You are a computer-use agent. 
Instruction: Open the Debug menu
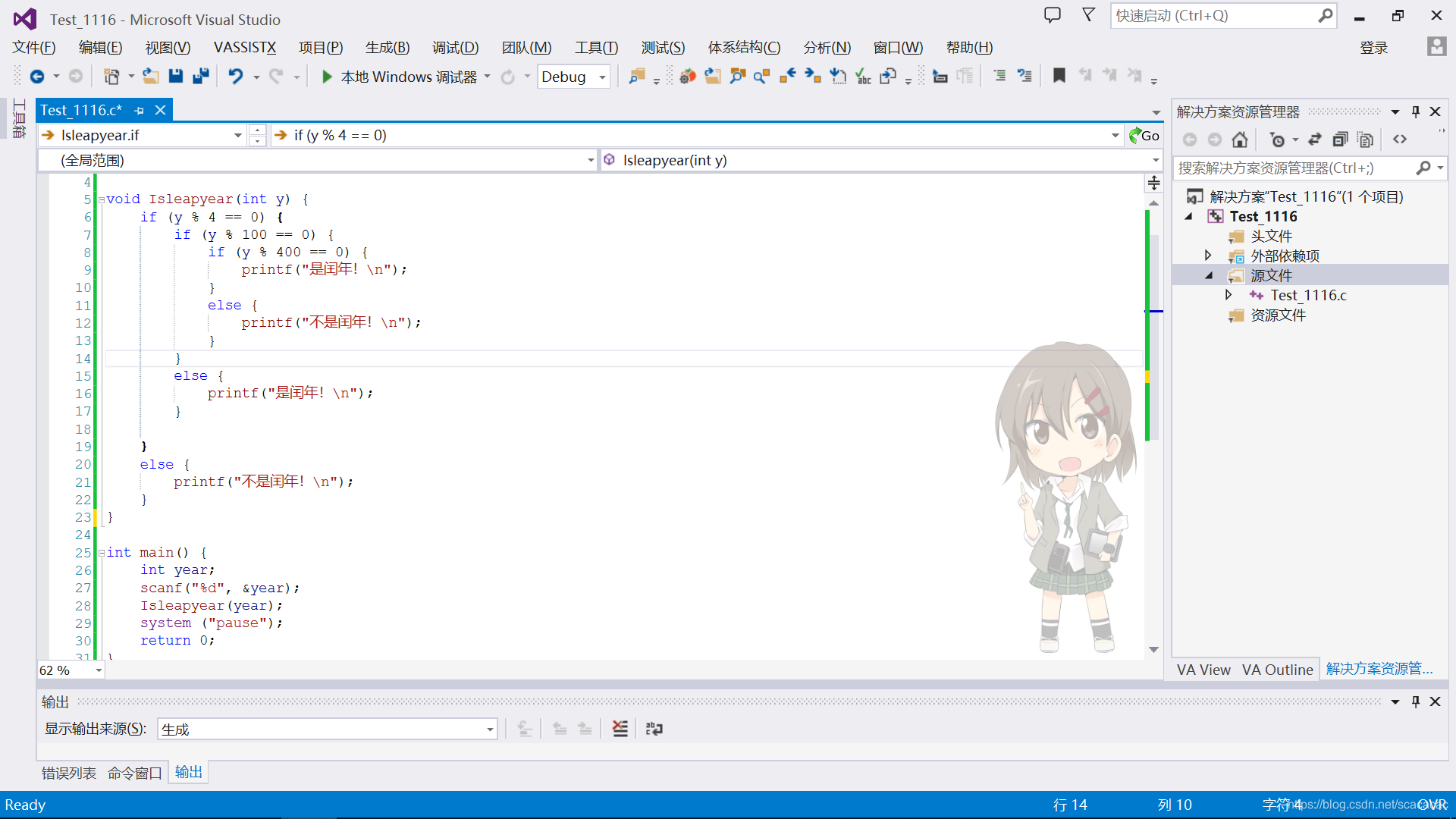point(455,48)
